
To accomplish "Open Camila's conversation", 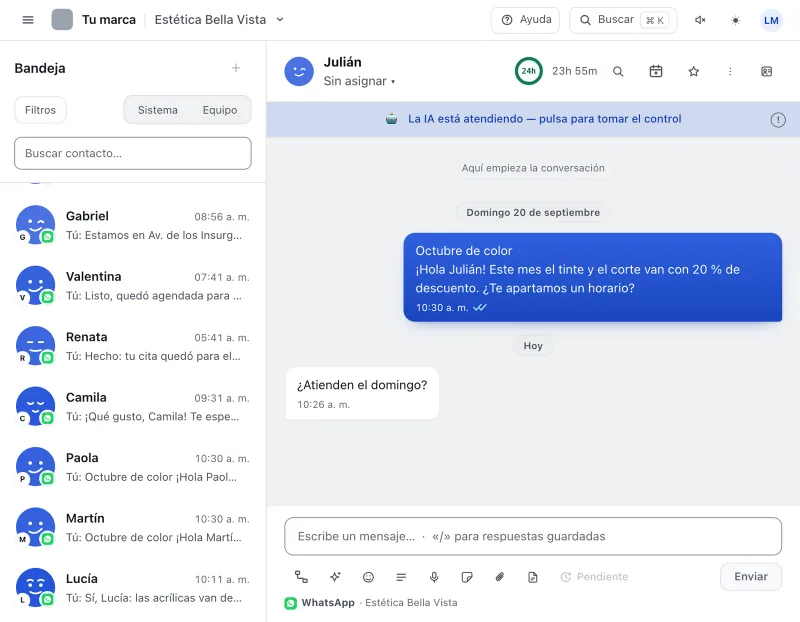I will (x=133, y=407).
